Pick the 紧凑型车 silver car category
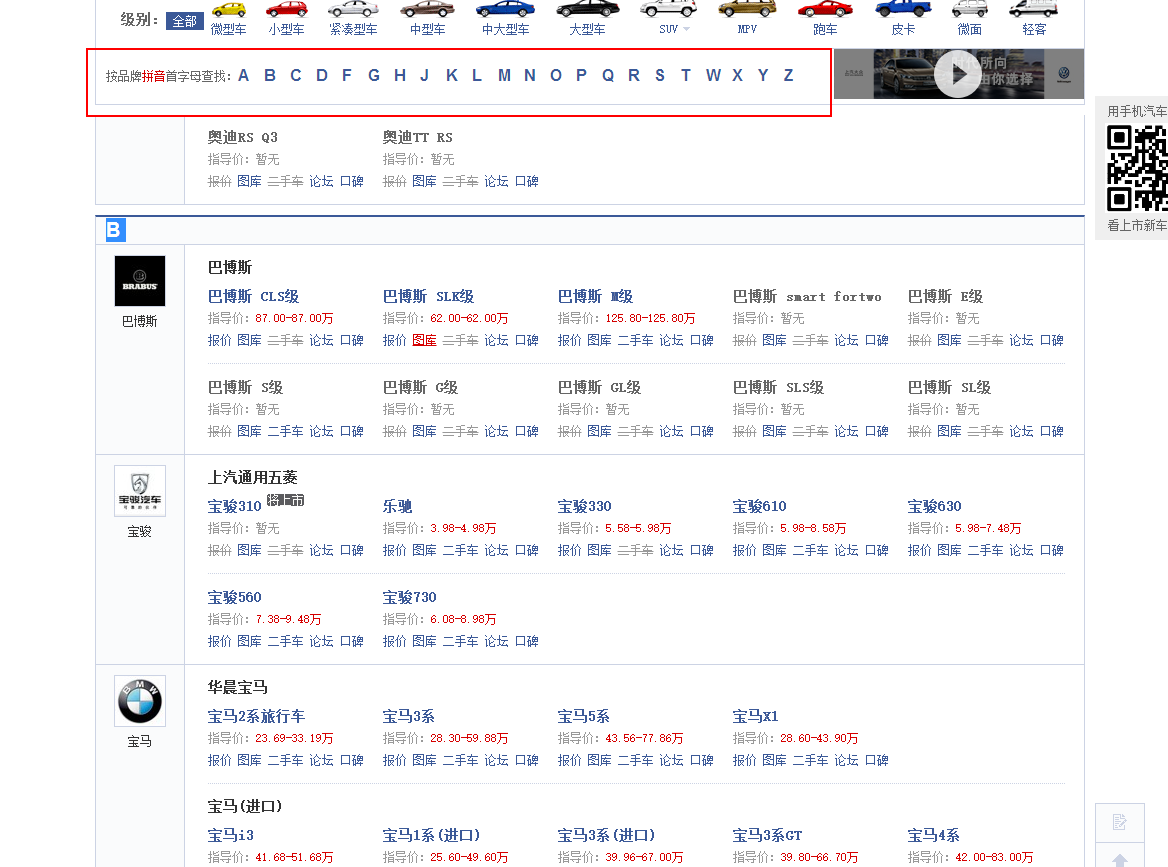Screen dimensions: 1168x867 click(353, 10)
